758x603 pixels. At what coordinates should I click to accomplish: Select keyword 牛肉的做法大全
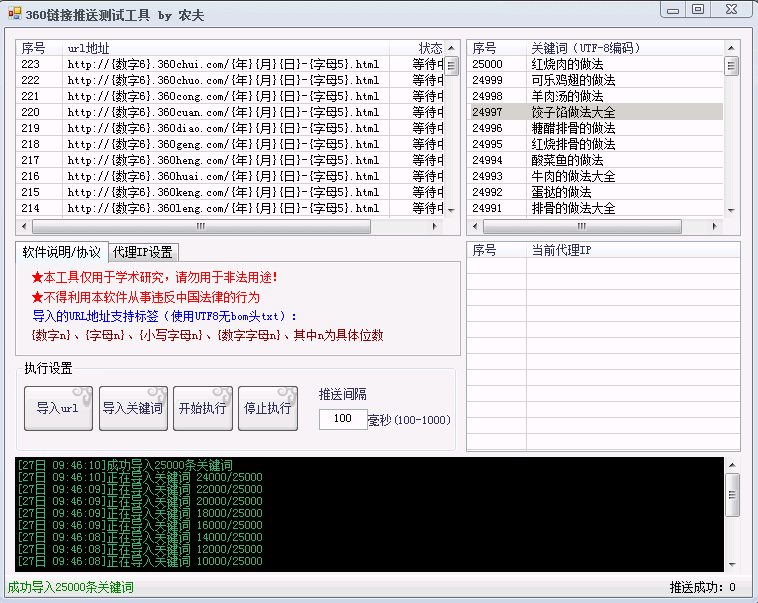point(596,176)
